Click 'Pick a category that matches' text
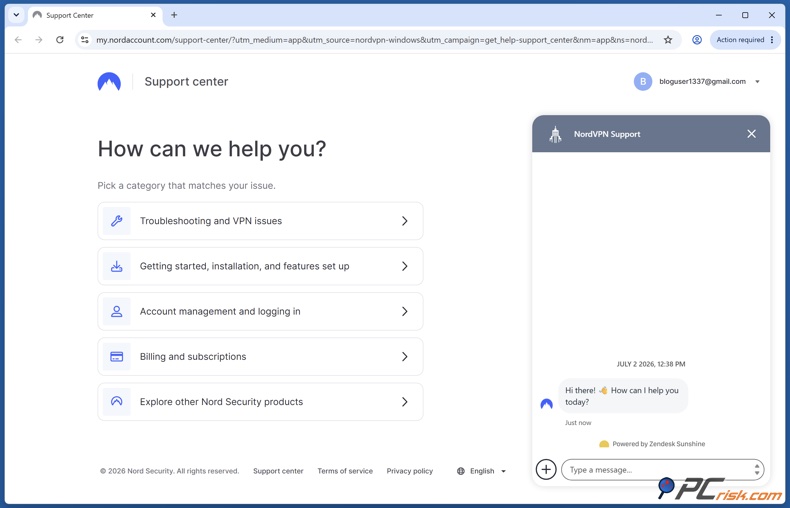This screenshot has width=790, height=508. pyautogui.click(x=186, y=185)
